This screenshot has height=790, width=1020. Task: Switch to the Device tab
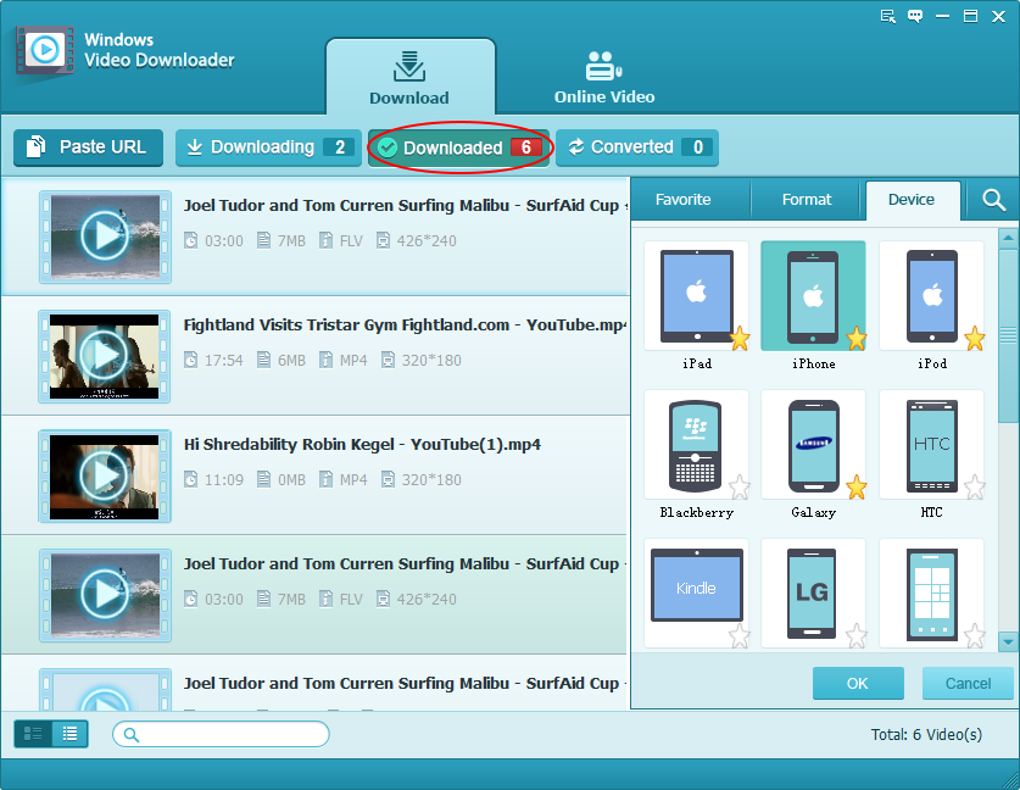coord(911,200)
